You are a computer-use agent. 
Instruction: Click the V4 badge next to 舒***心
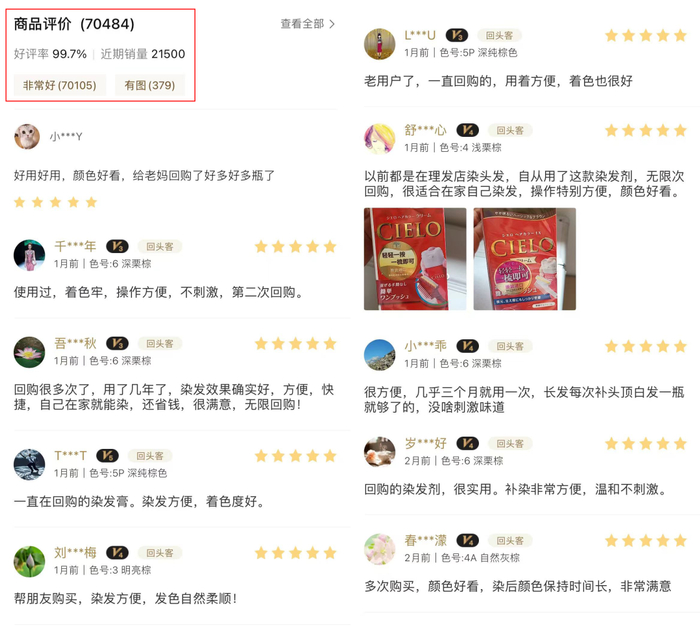pos(467,130)
